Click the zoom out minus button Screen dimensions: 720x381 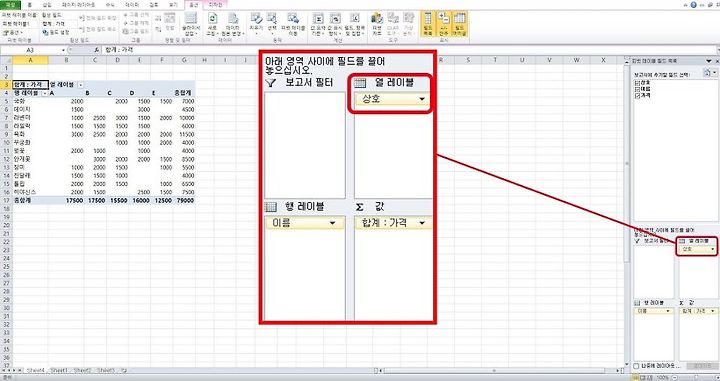675,377
